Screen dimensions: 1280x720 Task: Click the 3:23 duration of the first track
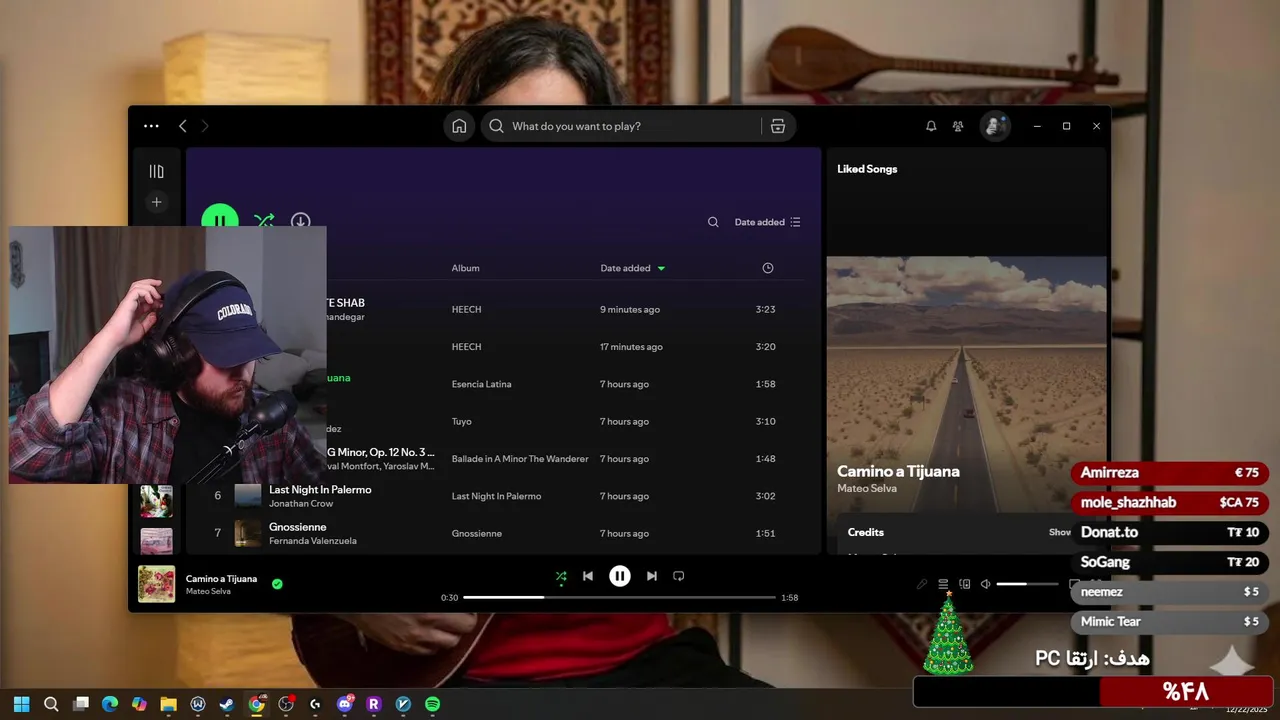(765, 310)
